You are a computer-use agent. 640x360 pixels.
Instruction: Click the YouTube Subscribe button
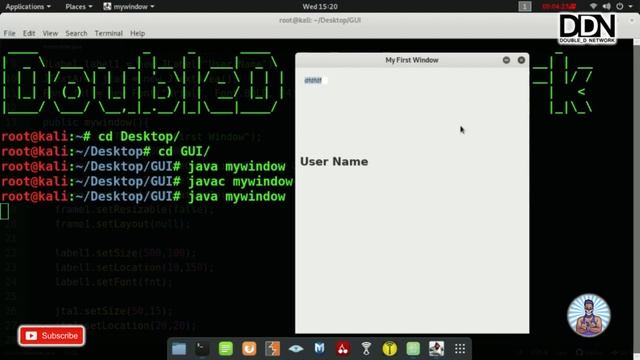click(52, 336)
